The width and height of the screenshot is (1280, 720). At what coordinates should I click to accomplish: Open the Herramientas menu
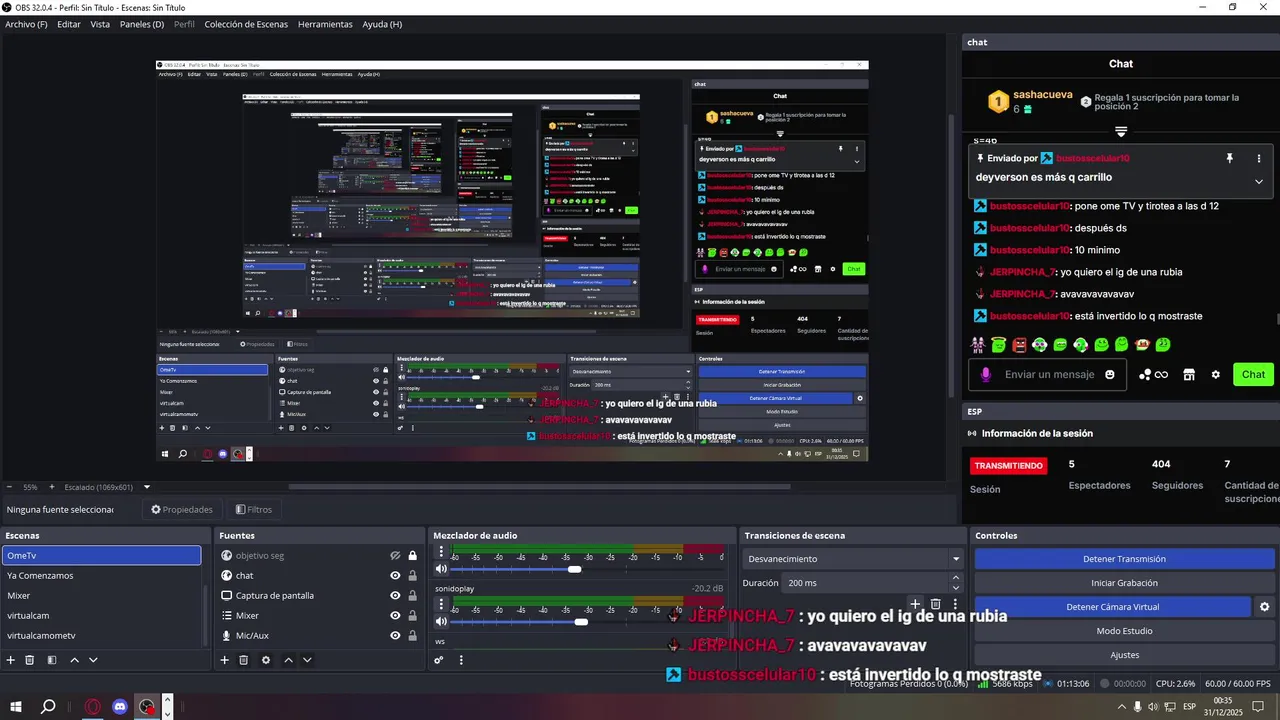coord(325,24)
